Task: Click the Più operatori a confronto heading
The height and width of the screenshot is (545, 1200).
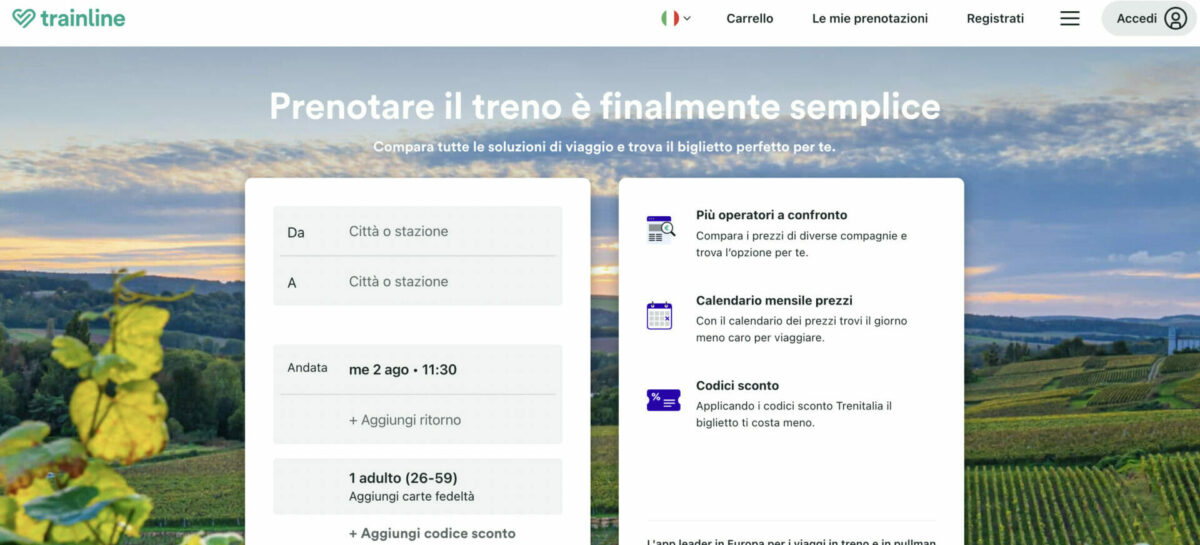Action: pyautogui.click(x=771, y=215)
